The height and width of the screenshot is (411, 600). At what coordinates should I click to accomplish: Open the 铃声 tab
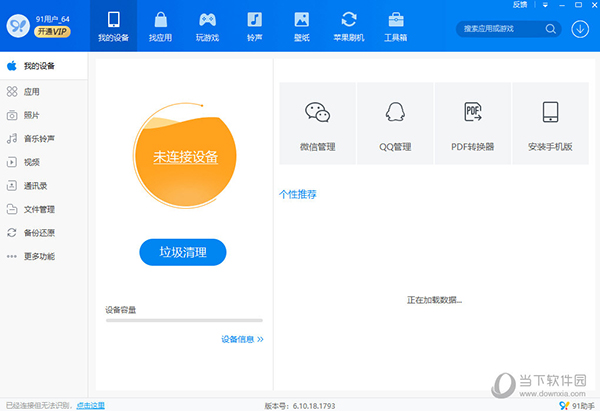(x=254, y=26)
